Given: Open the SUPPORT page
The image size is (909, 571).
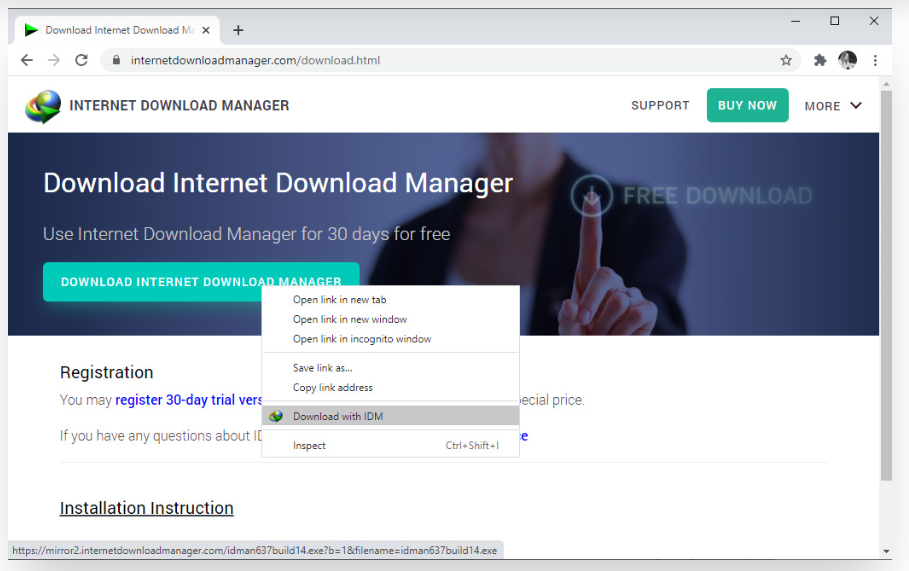Looking at the screenshot, I should point(660,106).
